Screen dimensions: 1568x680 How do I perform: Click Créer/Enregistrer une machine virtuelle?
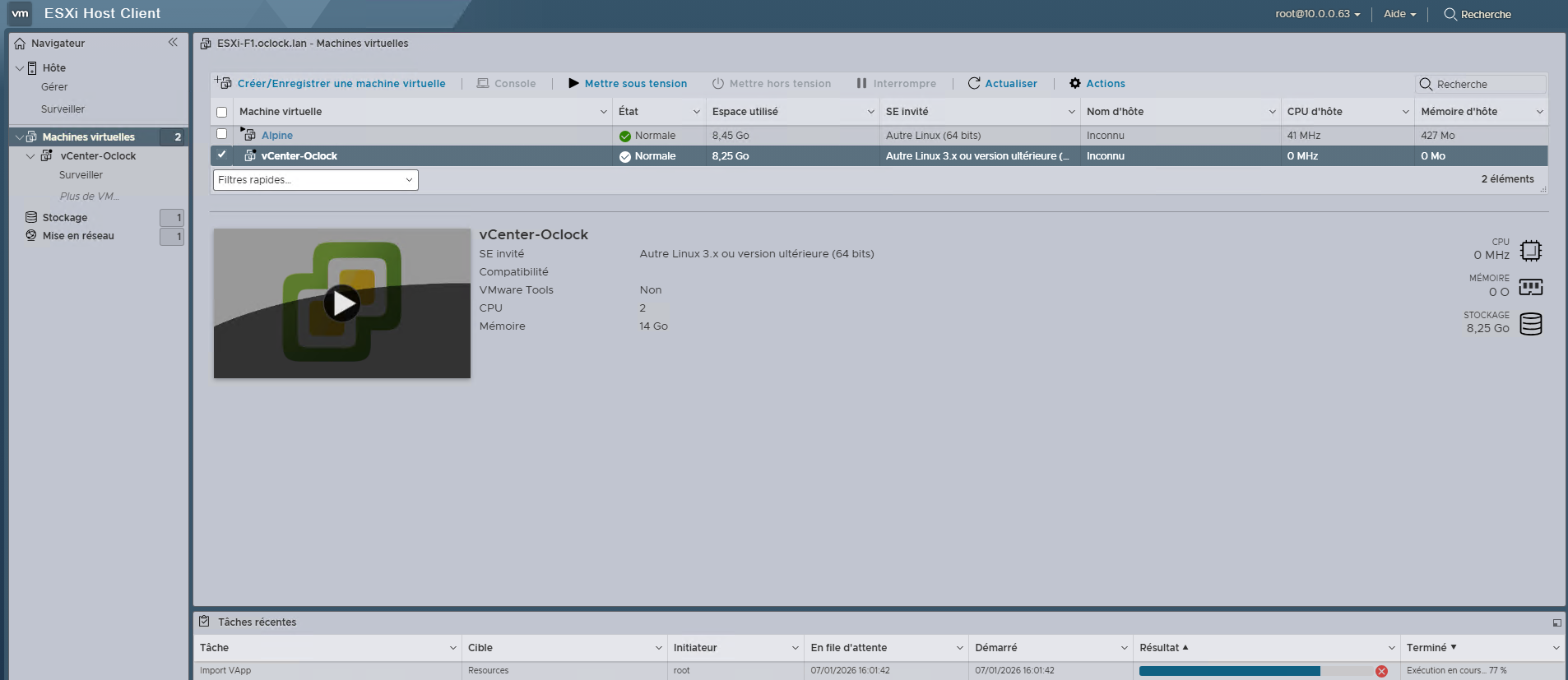click(341, 84)
